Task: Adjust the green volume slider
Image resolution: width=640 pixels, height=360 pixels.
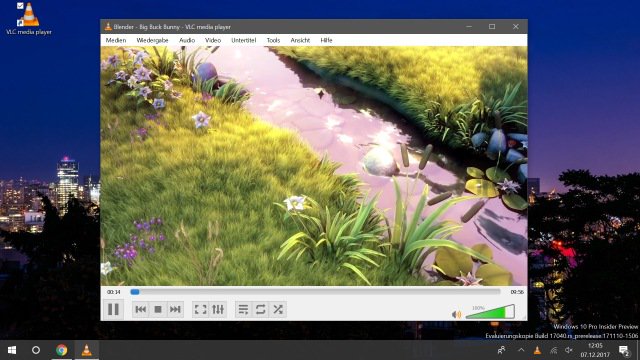Action: (x=490, y=312)
